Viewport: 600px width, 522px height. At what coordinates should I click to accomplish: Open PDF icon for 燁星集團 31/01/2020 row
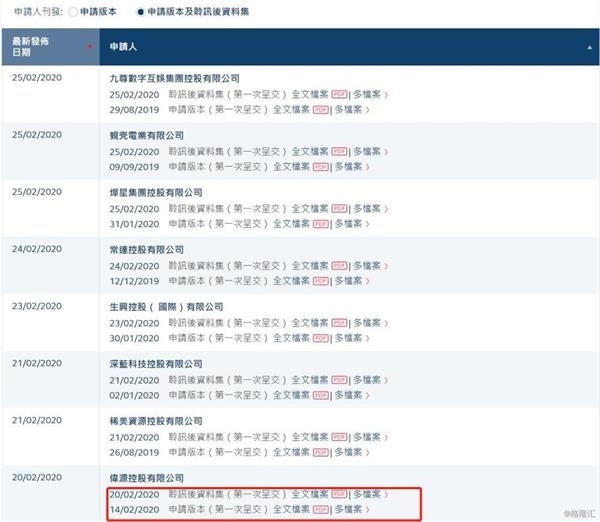click(x=321, y=224)
